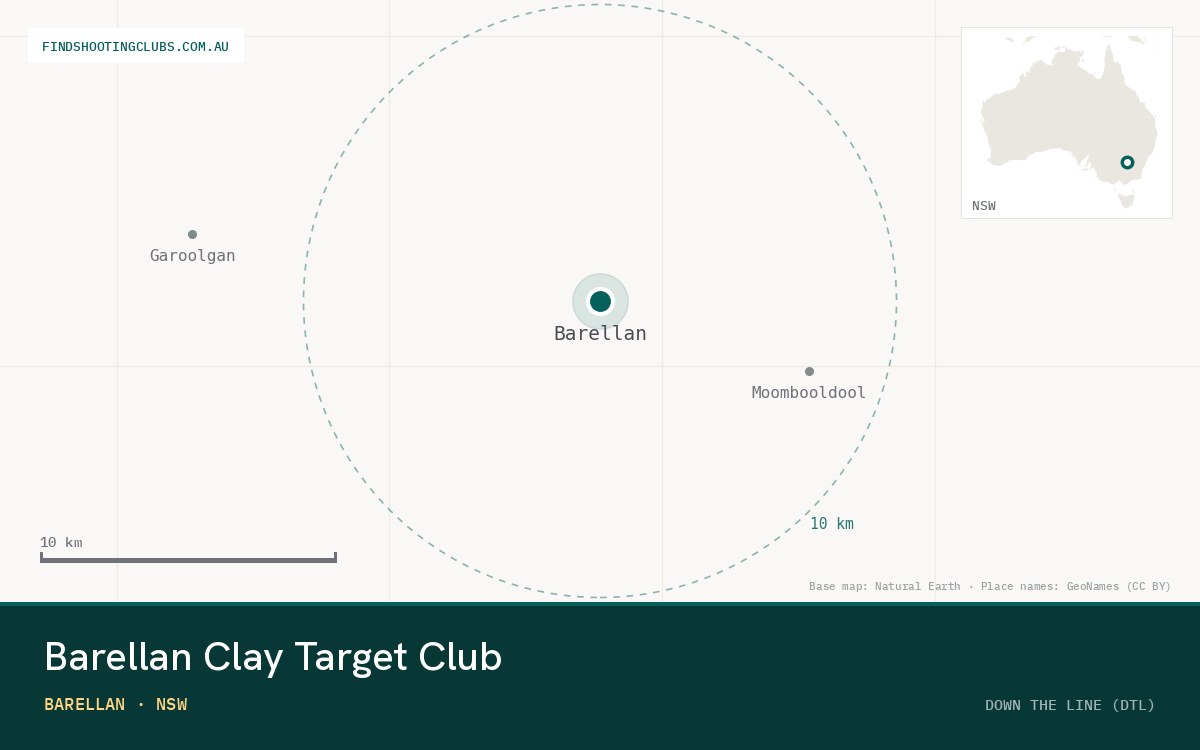Select the Moombooldool place name label

tap(809, 392)
